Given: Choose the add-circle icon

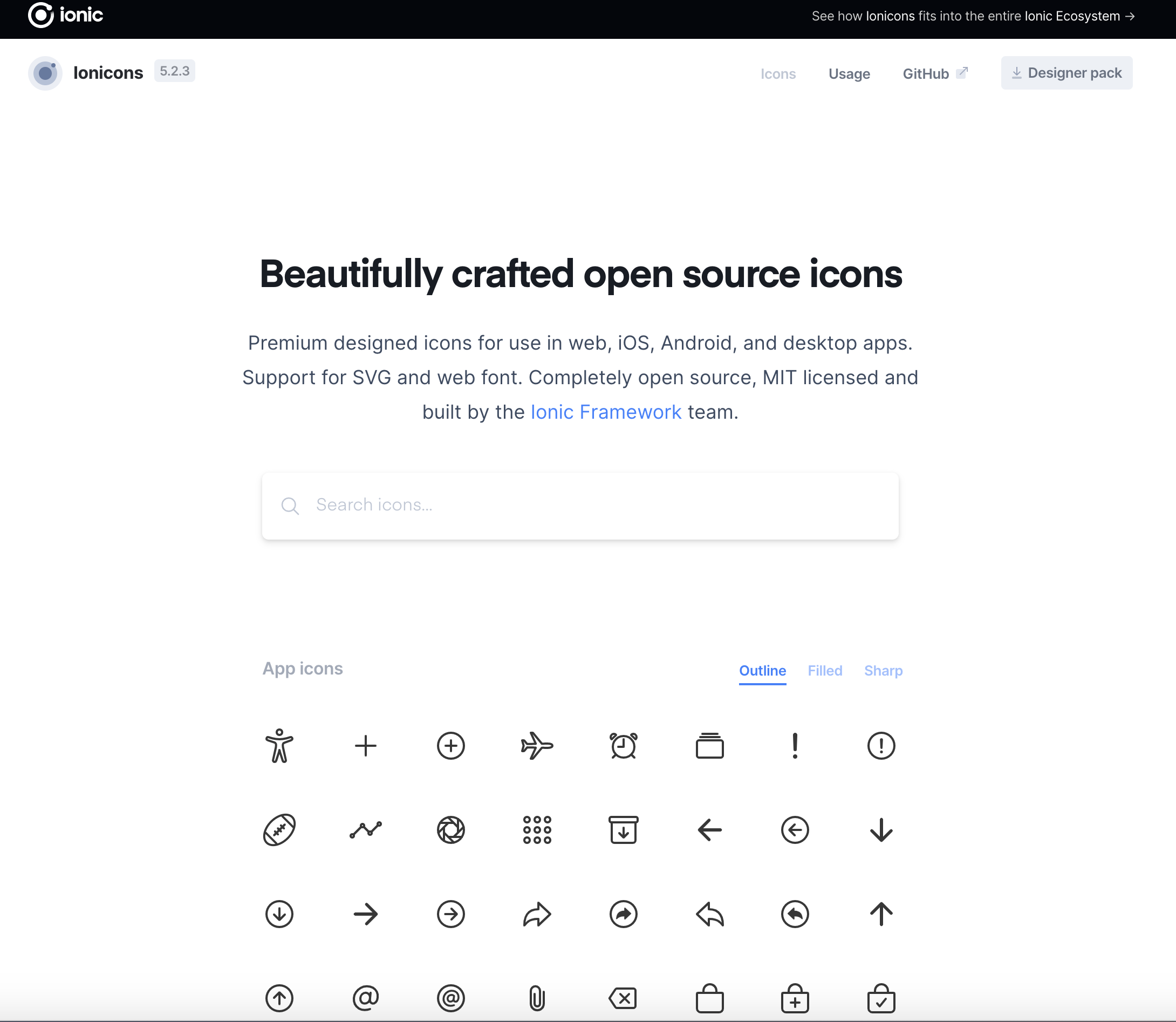Looking at the screenshot, I should (451, 745).
